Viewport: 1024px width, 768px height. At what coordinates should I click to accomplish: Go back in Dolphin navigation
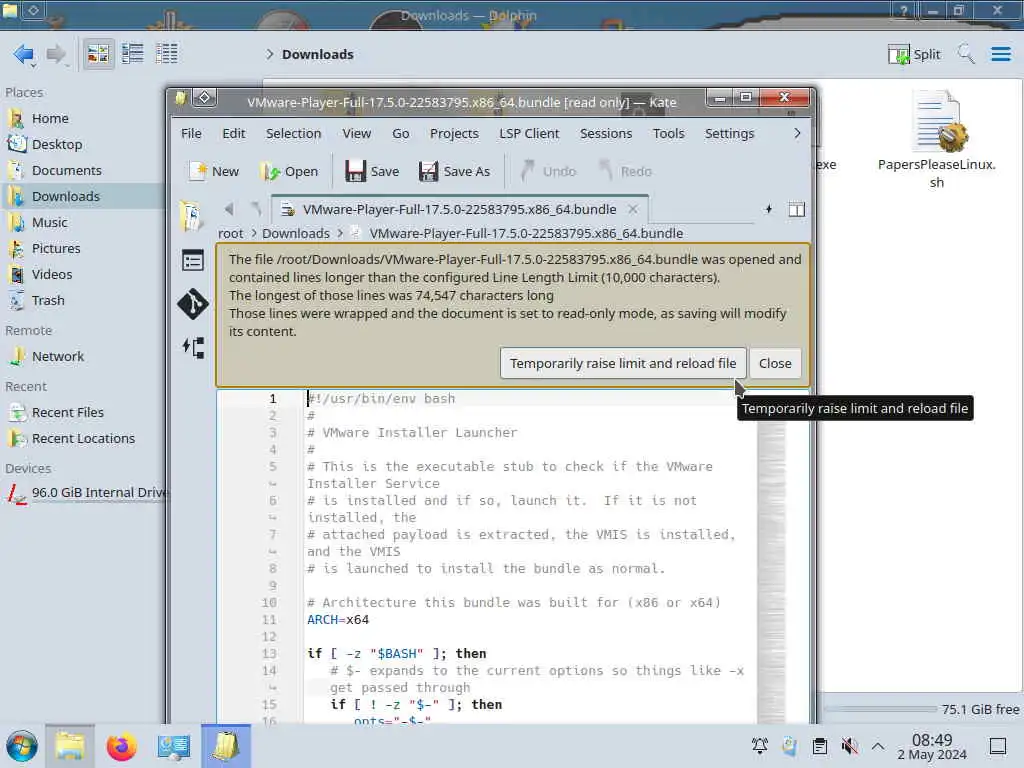click(x=24, y=54)
